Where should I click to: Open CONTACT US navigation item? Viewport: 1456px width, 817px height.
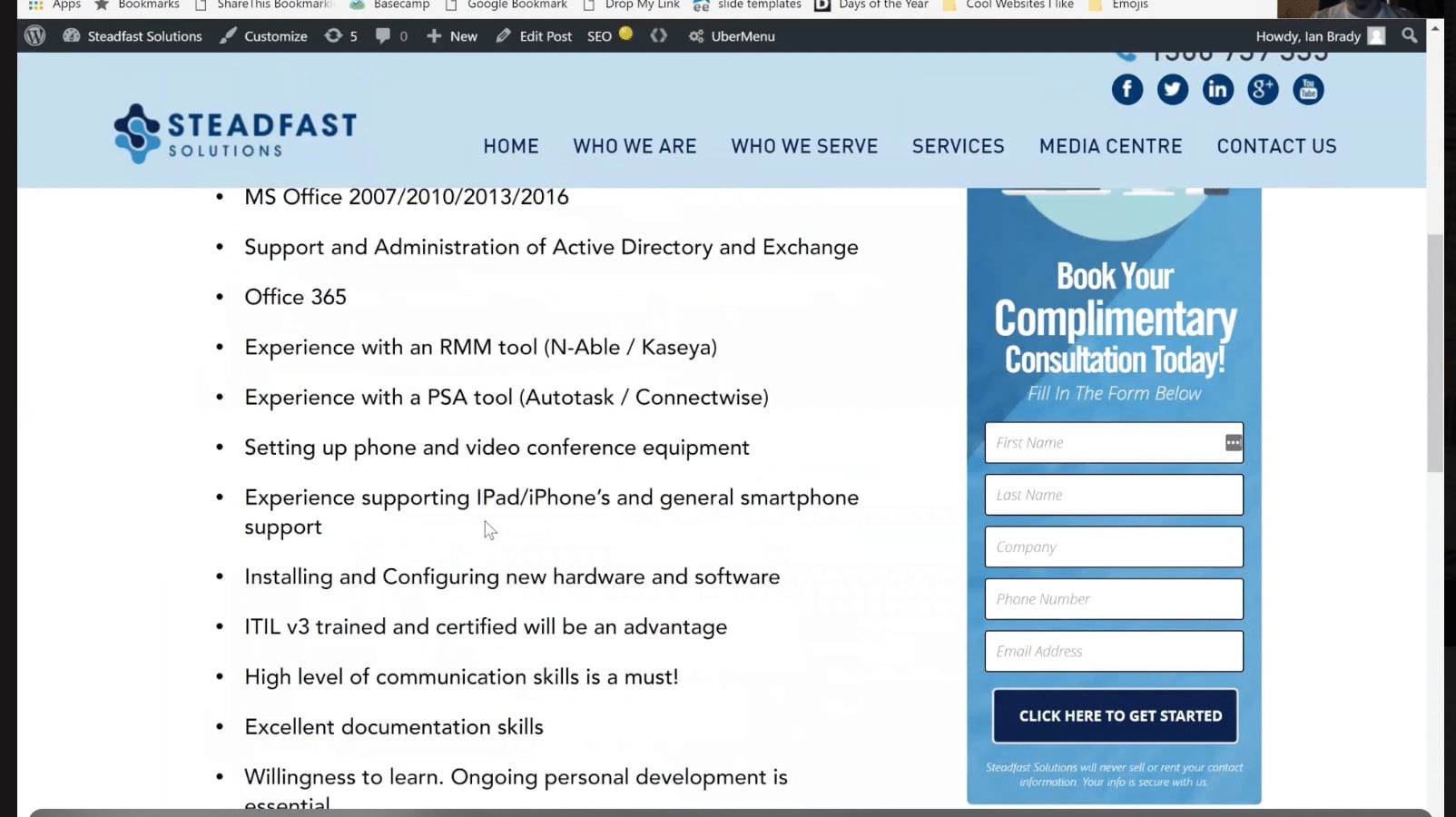1276,146
